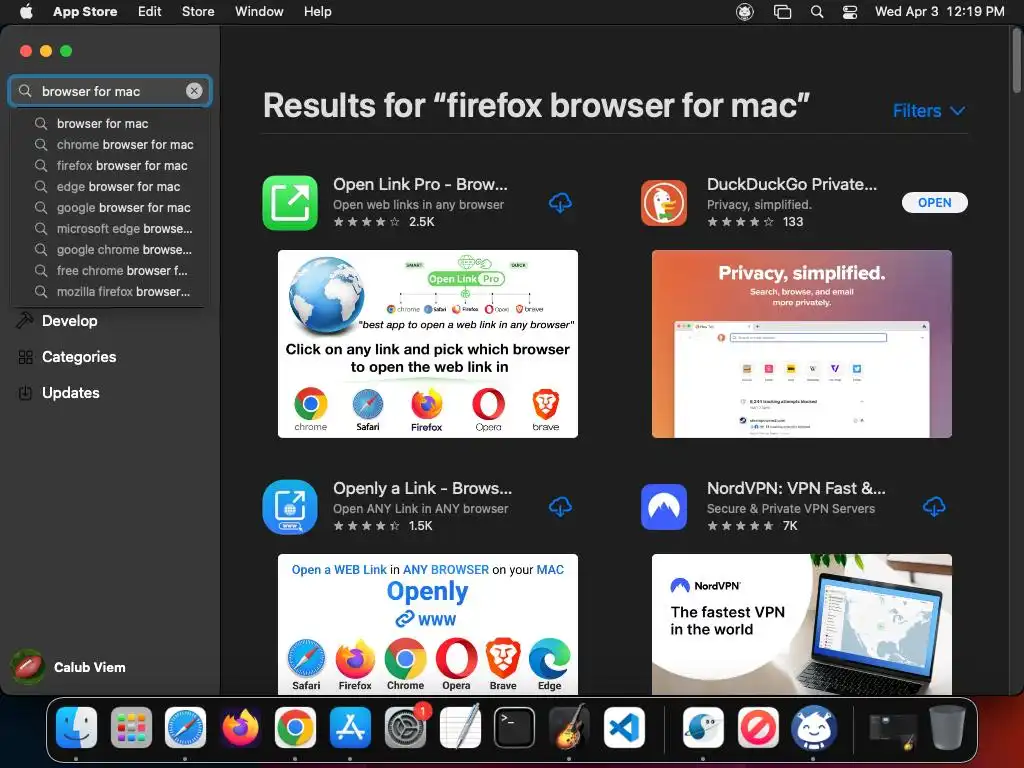Click the Open Link Pro screenshot preview
1024x768 pixels.
pyautogui.click(x=428, y=344)
